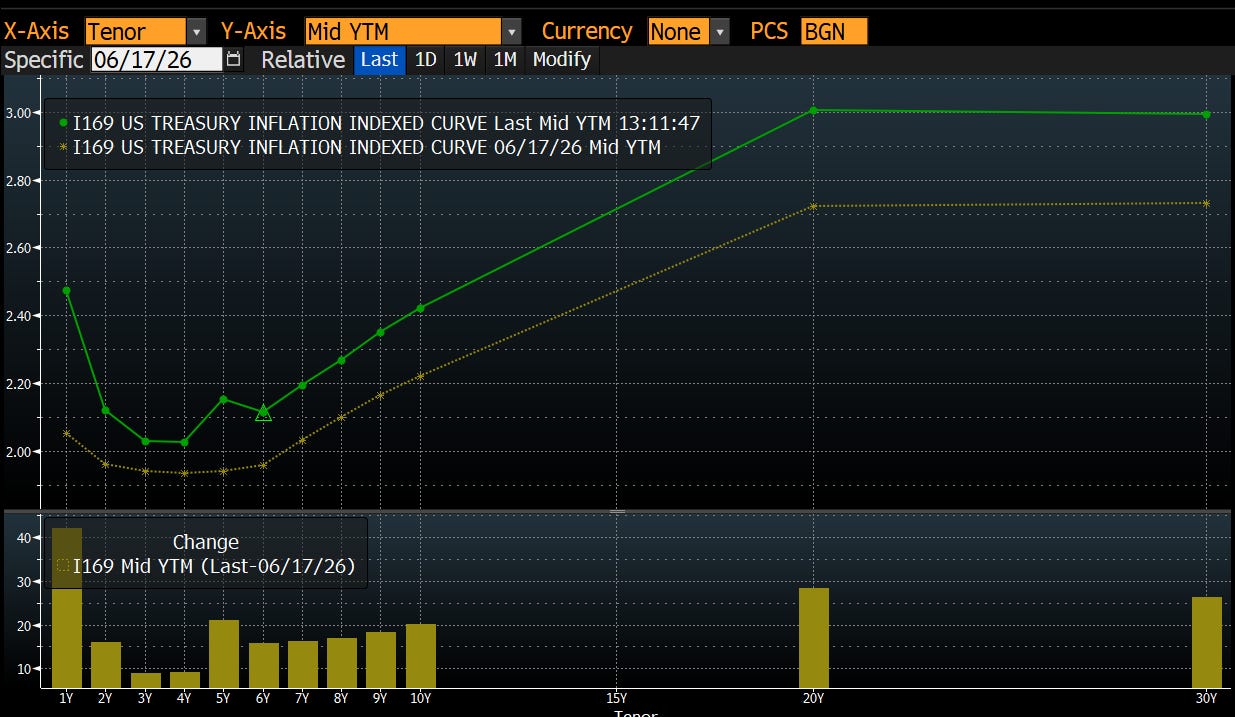The image size is (1235, 717).
Task: Select the green 20Y data point on curve
Action: [x=813, y=110]
